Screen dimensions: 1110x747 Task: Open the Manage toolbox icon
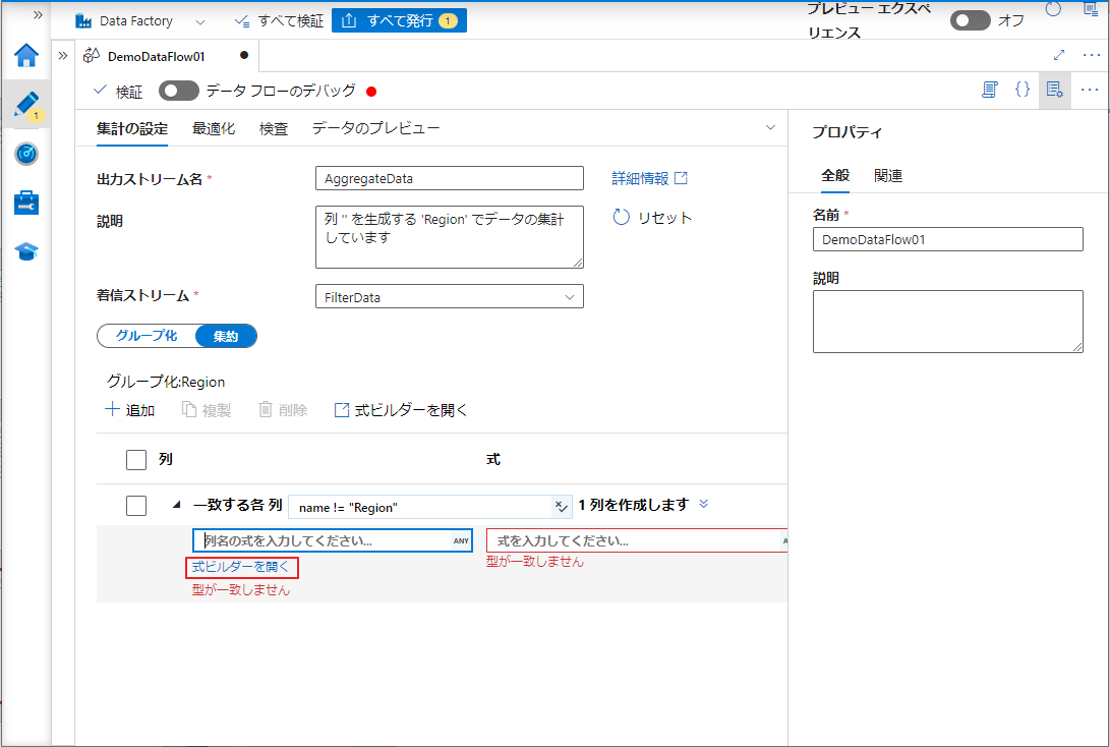coord(26,203)
